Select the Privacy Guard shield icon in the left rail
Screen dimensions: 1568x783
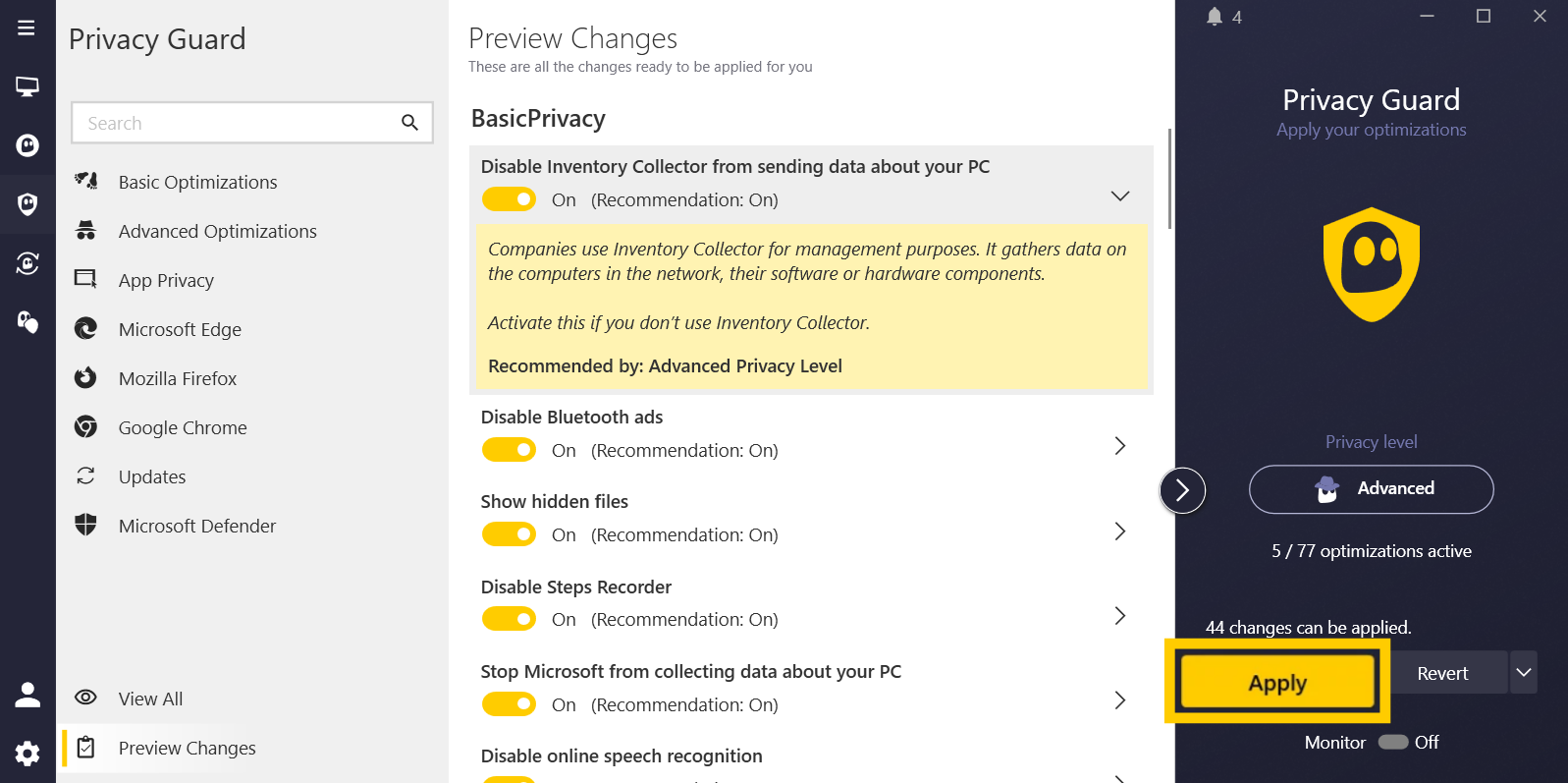click(27, 204)
